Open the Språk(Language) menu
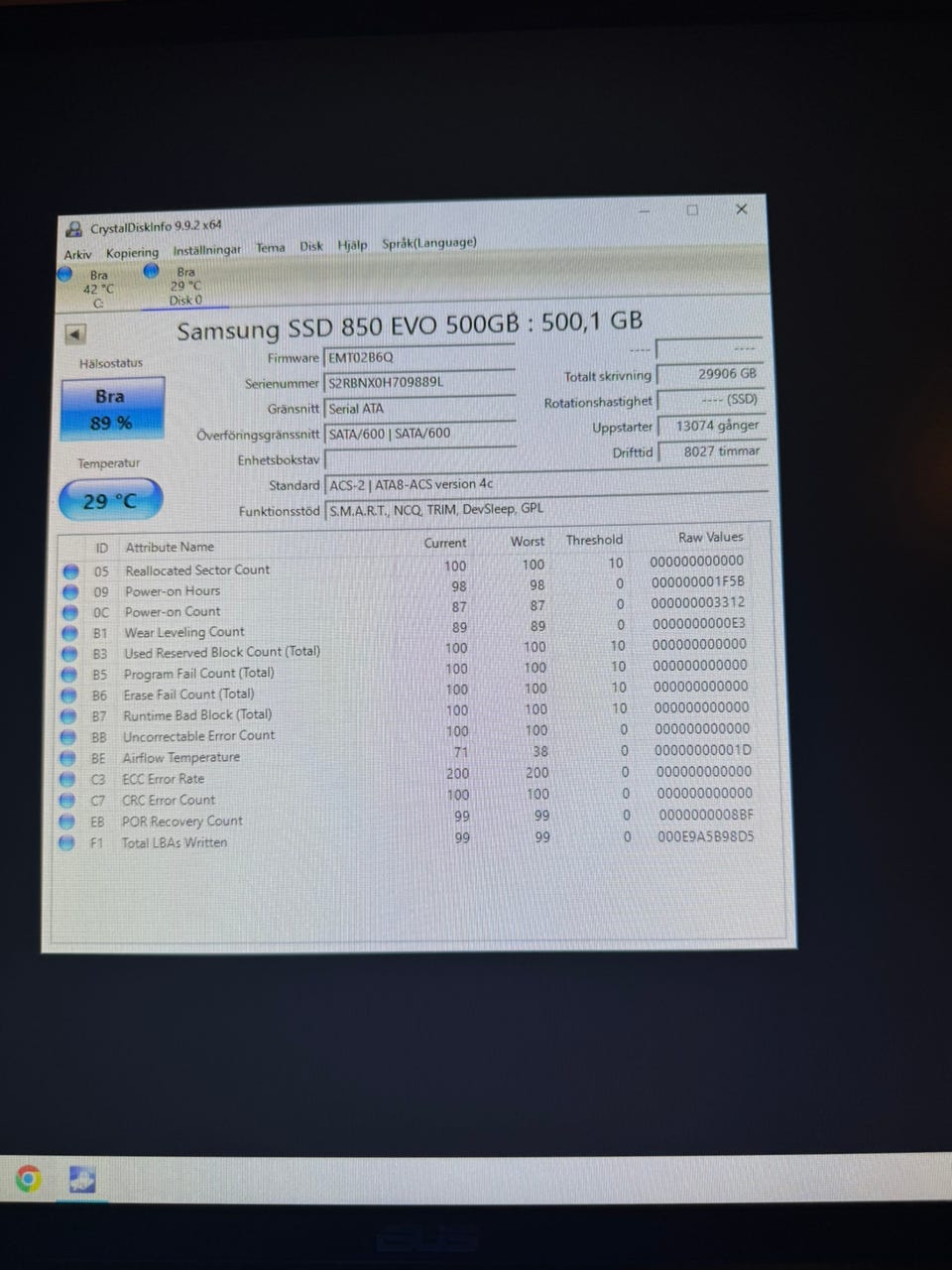The height and width of the screenshot is (1270, 952). tap(429, 242)
